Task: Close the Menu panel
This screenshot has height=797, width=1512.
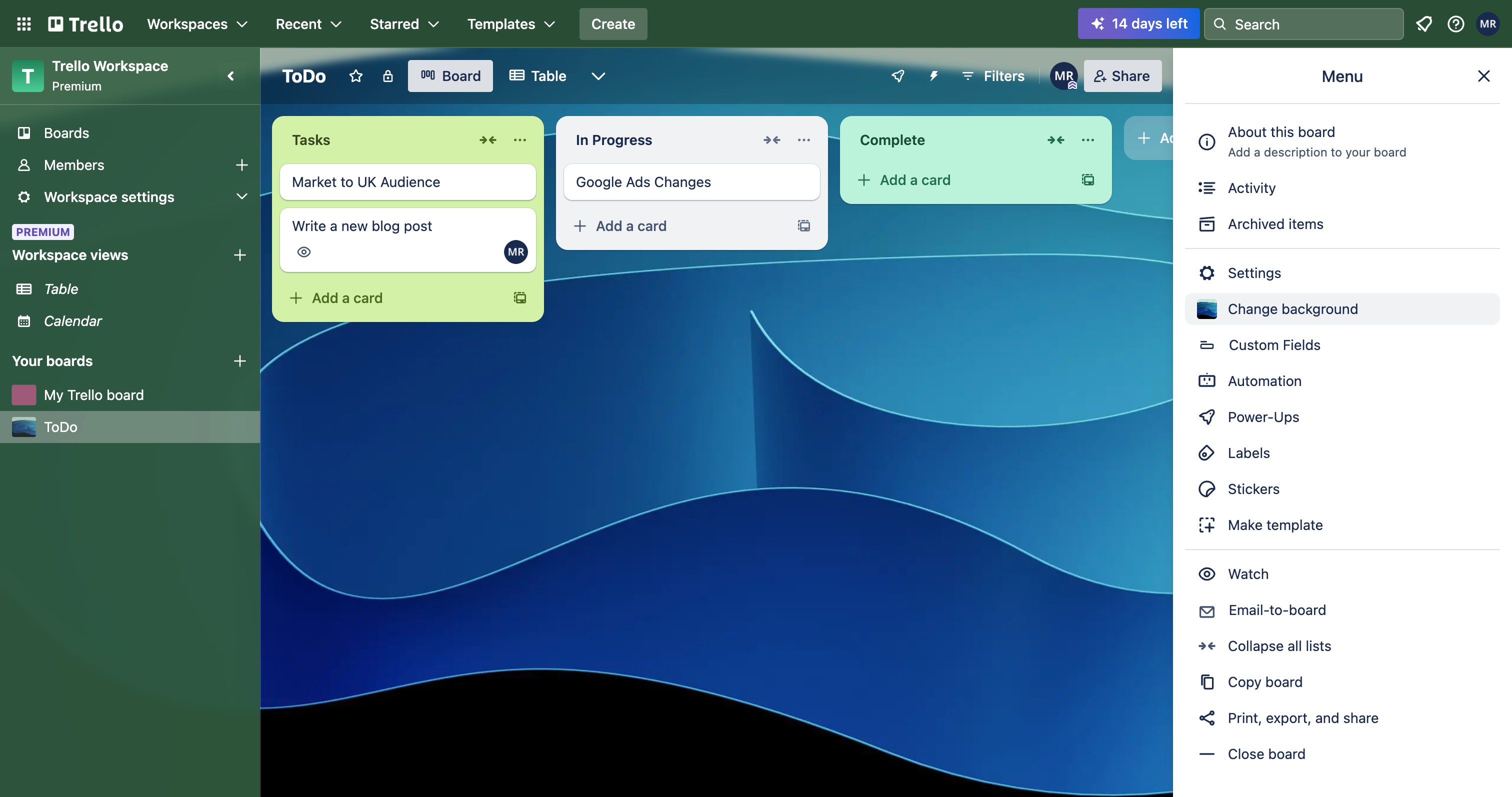Action: pos(1483,76)
